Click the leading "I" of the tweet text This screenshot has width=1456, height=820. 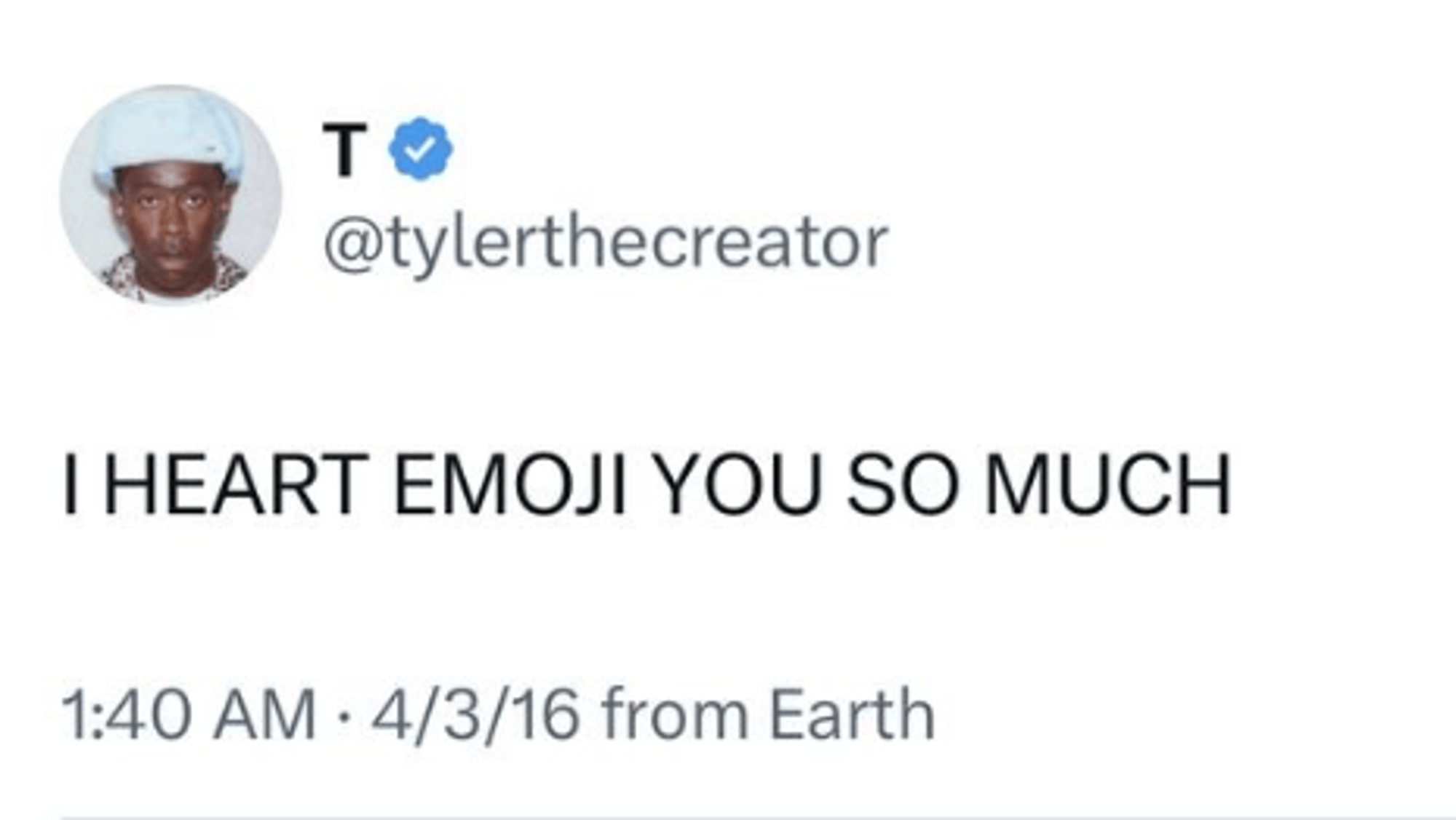coord(70,485)
